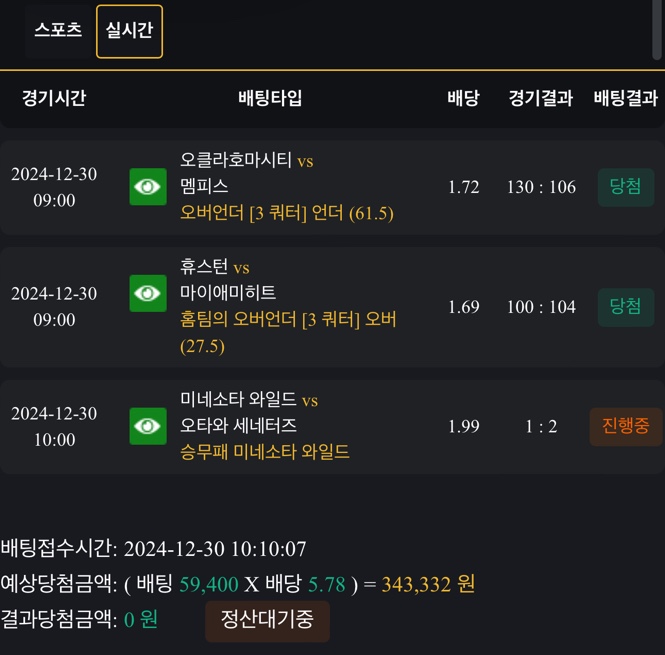The height and width of the screenshot is (655, 665).
Task: Click the 홈팀의 오버언더 [3 쿼터] 오버 bet text
Action: click(288, 320)
